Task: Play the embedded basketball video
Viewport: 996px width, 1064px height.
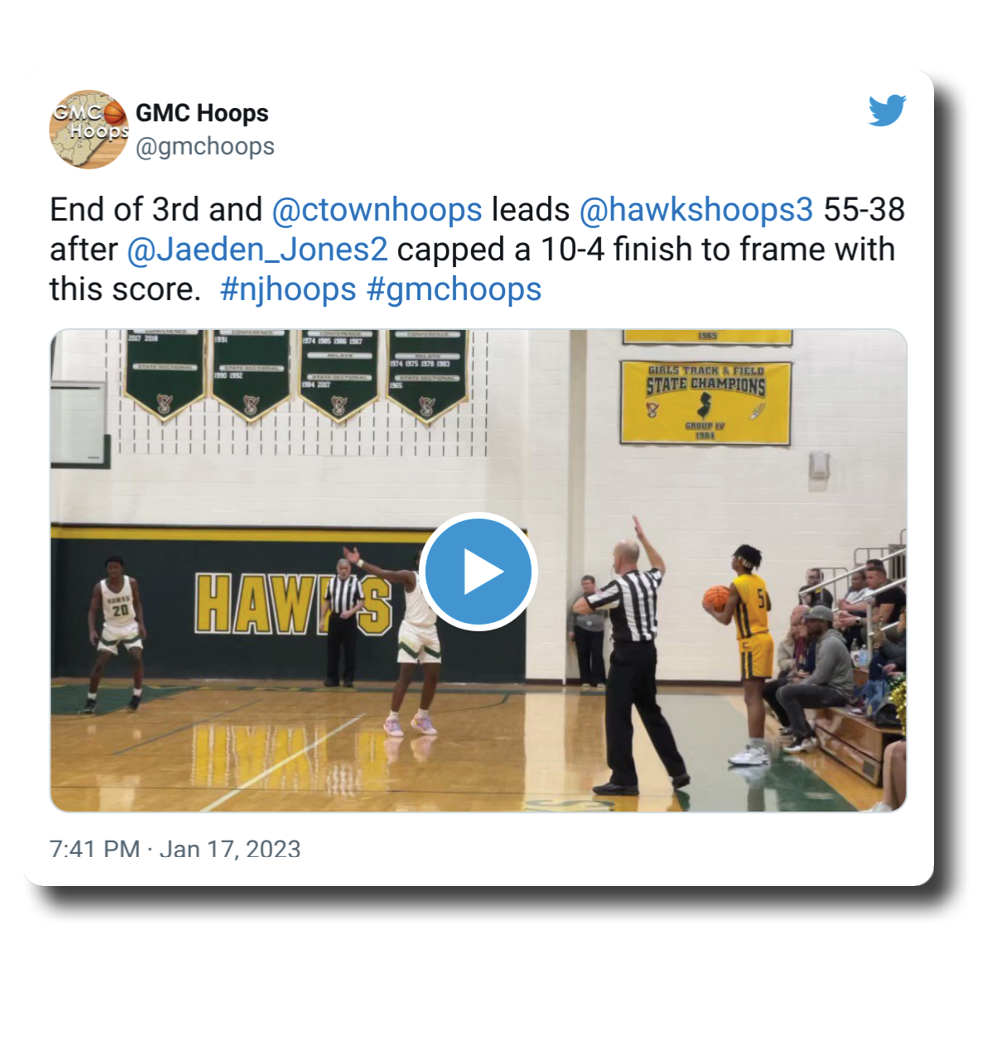Action: 478,571
